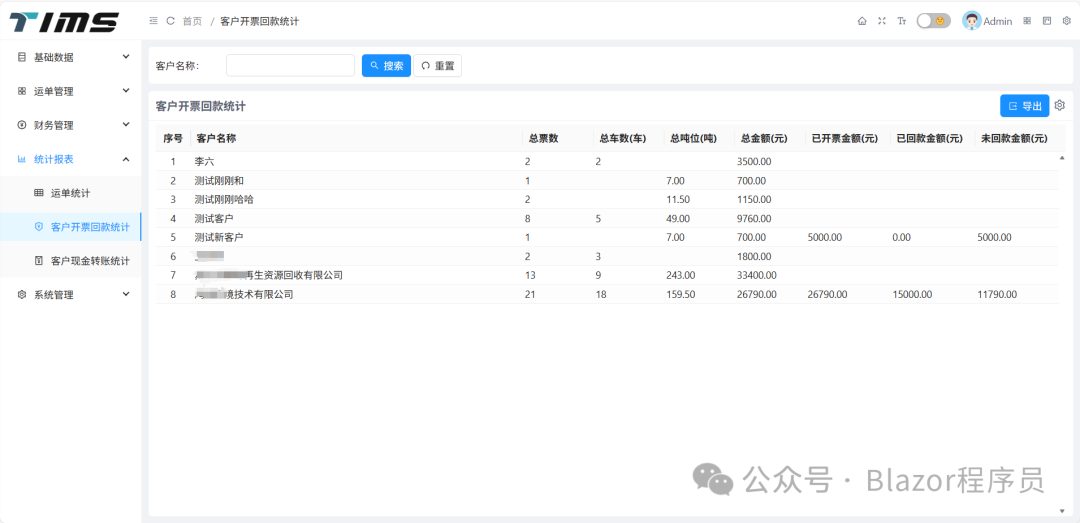Click 客户名称 column header

coord(355,139)
